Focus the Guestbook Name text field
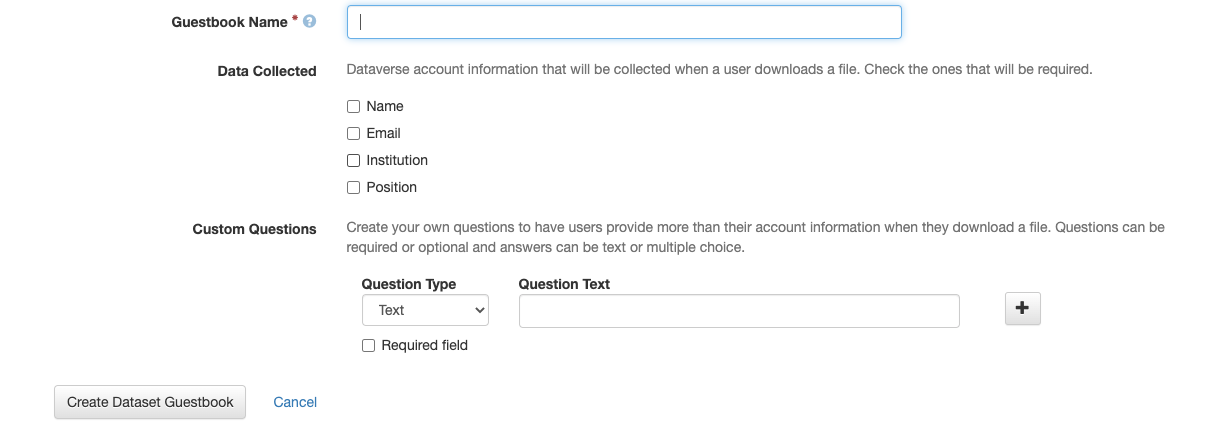 click(x=624, y=22)
